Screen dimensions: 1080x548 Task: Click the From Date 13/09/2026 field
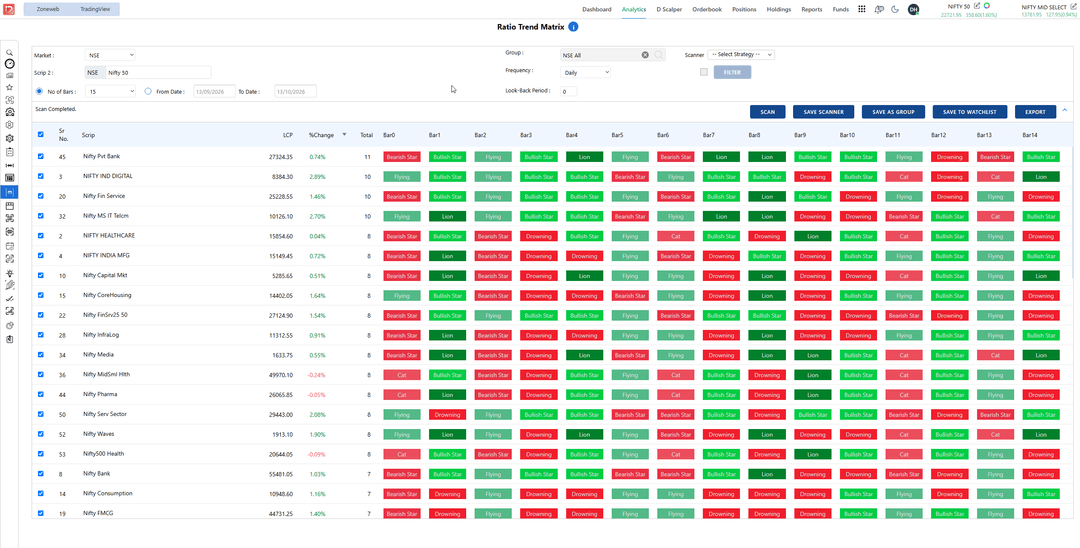point(214,91)
